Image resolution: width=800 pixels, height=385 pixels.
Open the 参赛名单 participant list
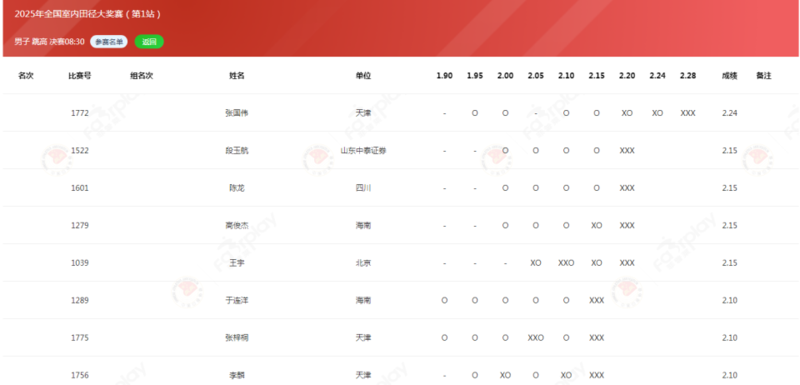pos(109,42)
